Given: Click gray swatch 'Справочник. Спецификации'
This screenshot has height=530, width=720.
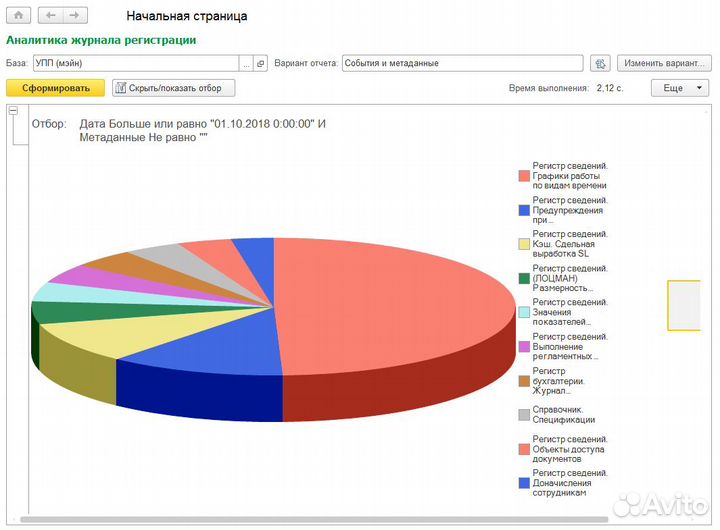Looking at the screenshot, I should pos(524,415).
